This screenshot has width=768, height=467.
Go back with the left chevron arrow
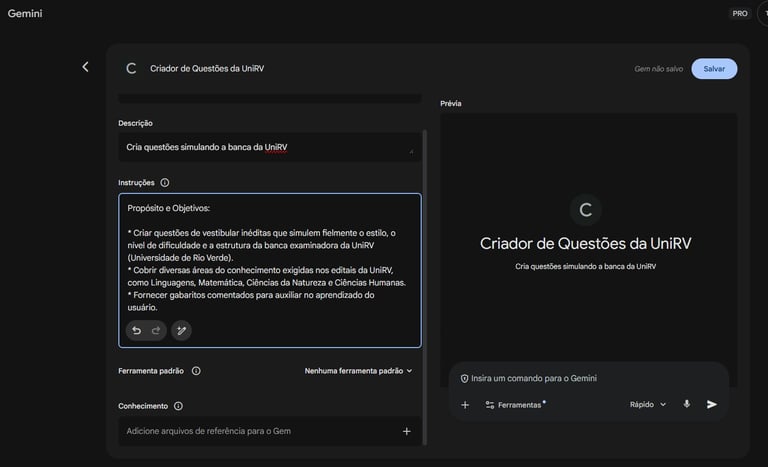point(86,67)
